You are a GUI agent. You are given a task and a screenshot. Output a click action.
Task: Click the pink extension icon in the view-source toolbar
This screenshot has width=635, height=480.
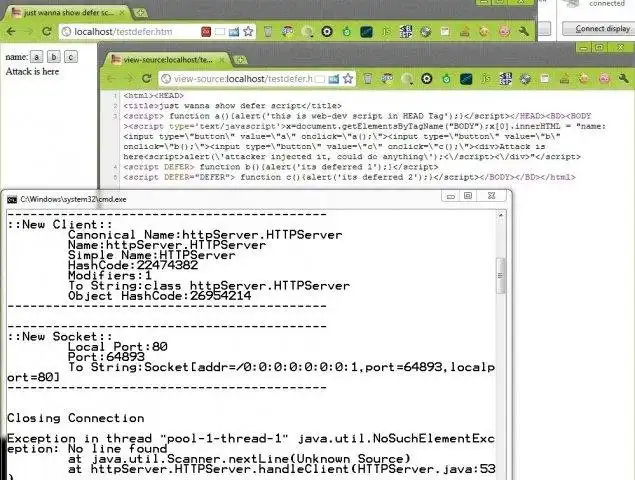604,79
